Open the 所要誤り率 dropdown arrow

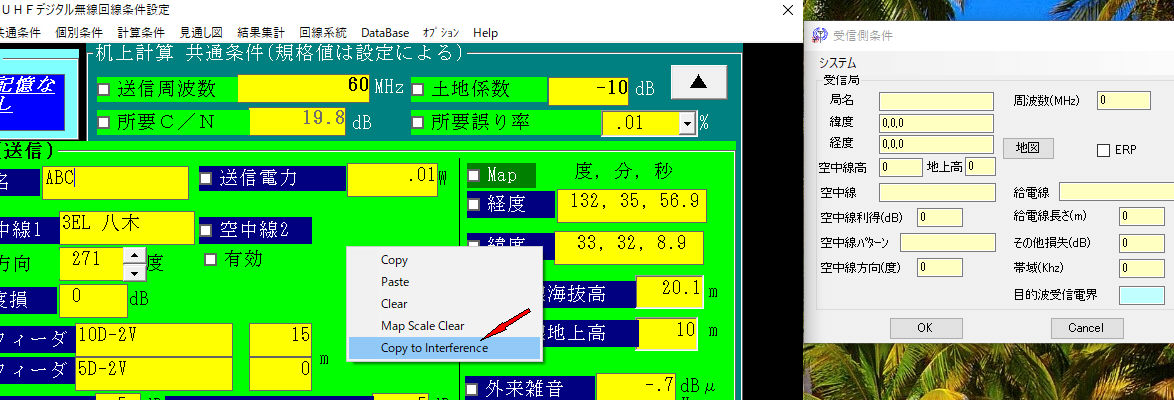686,123
